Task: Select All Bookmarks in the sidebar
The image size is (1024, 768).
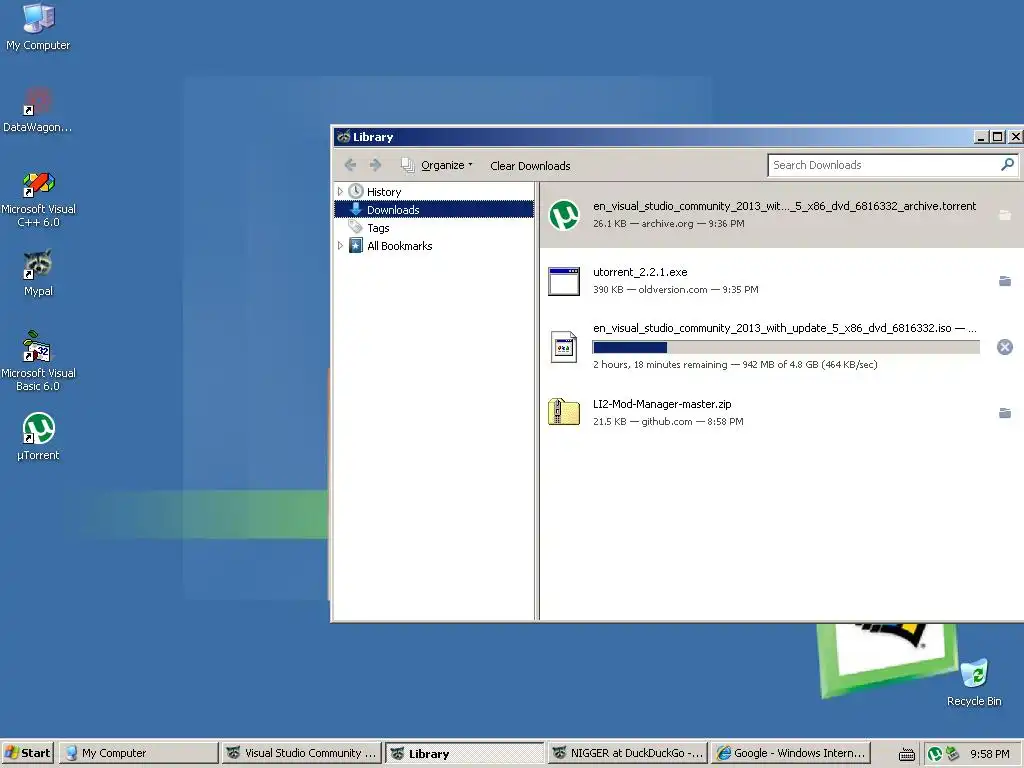Action: (399, 246)
